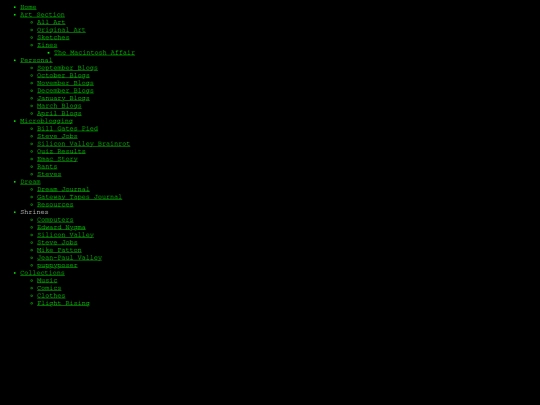Open the All Art link
This screenshot has height=405, width=540.
[x=51, y=22]
